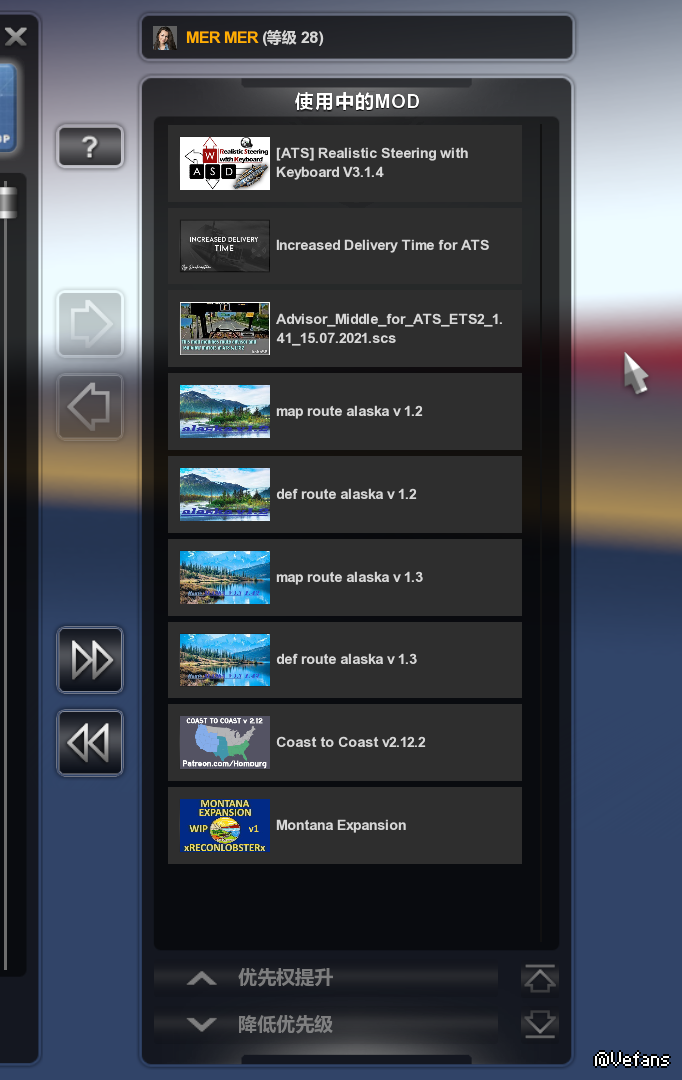Select Increased Delivery Time for ATS mod
Viewport: 682px width, 1080px height.
[x=344, y=246]
